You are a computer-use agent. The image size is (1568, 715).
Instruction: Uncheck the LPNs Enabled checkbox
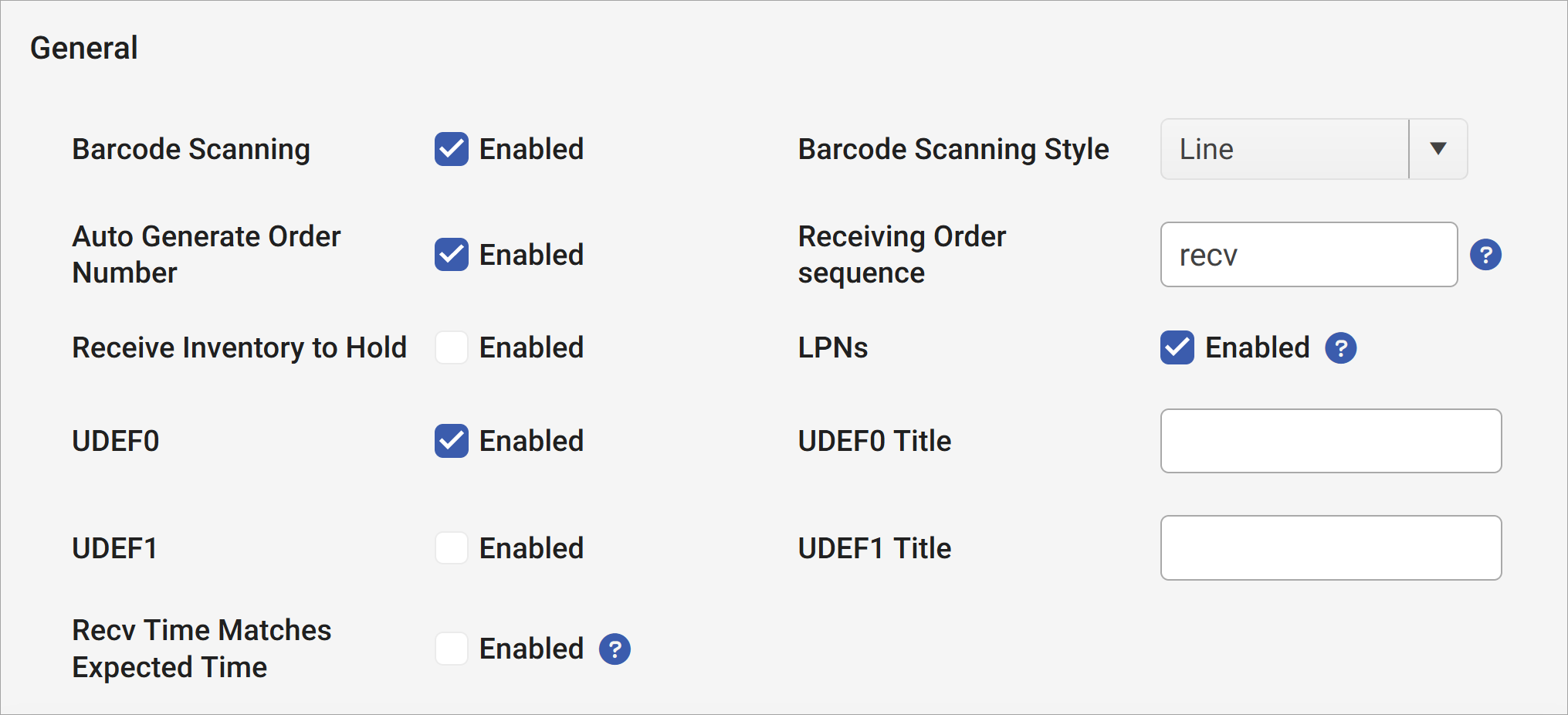pos(1177,348)
